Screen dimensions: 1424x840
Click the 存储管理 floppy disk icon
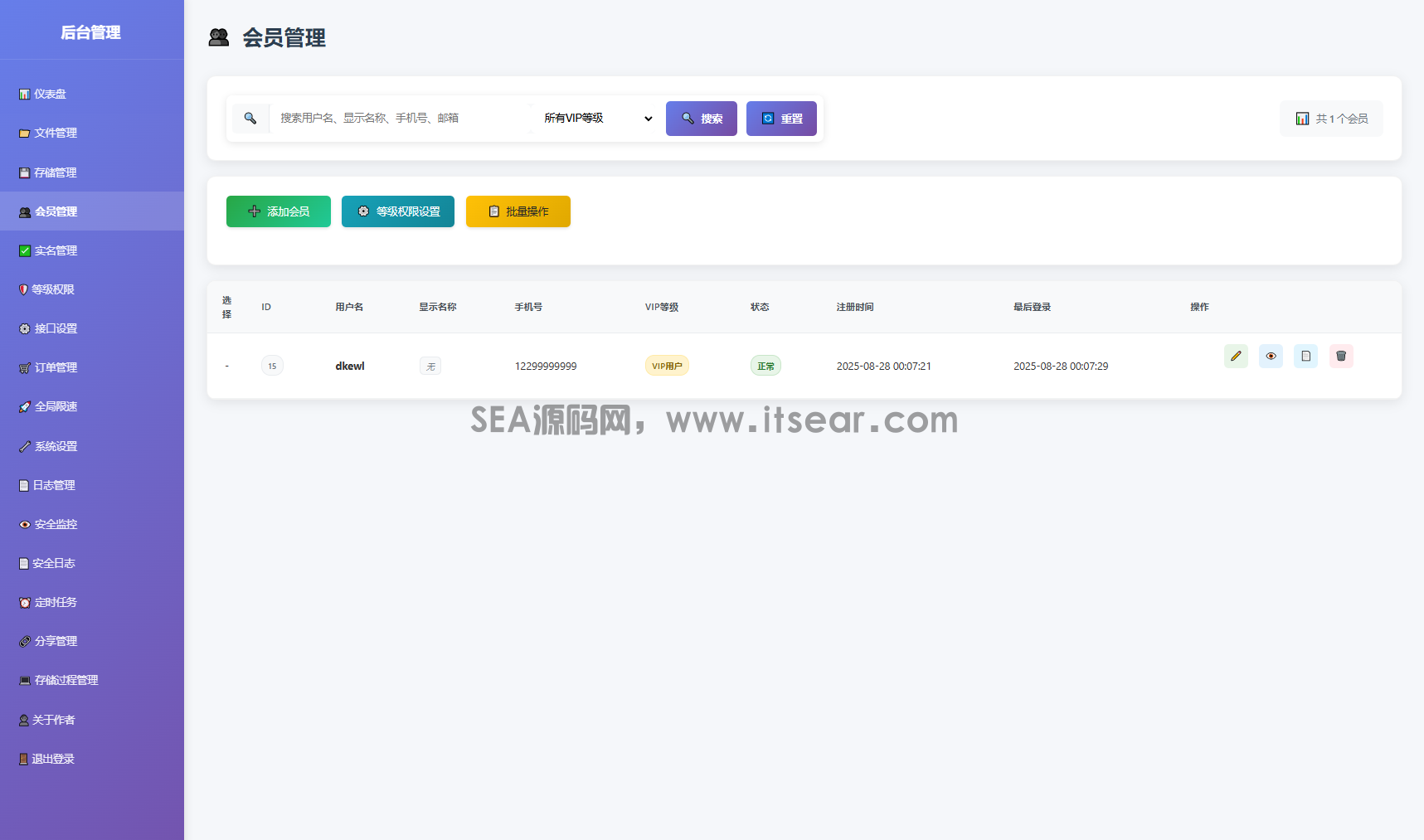(25, 172)
